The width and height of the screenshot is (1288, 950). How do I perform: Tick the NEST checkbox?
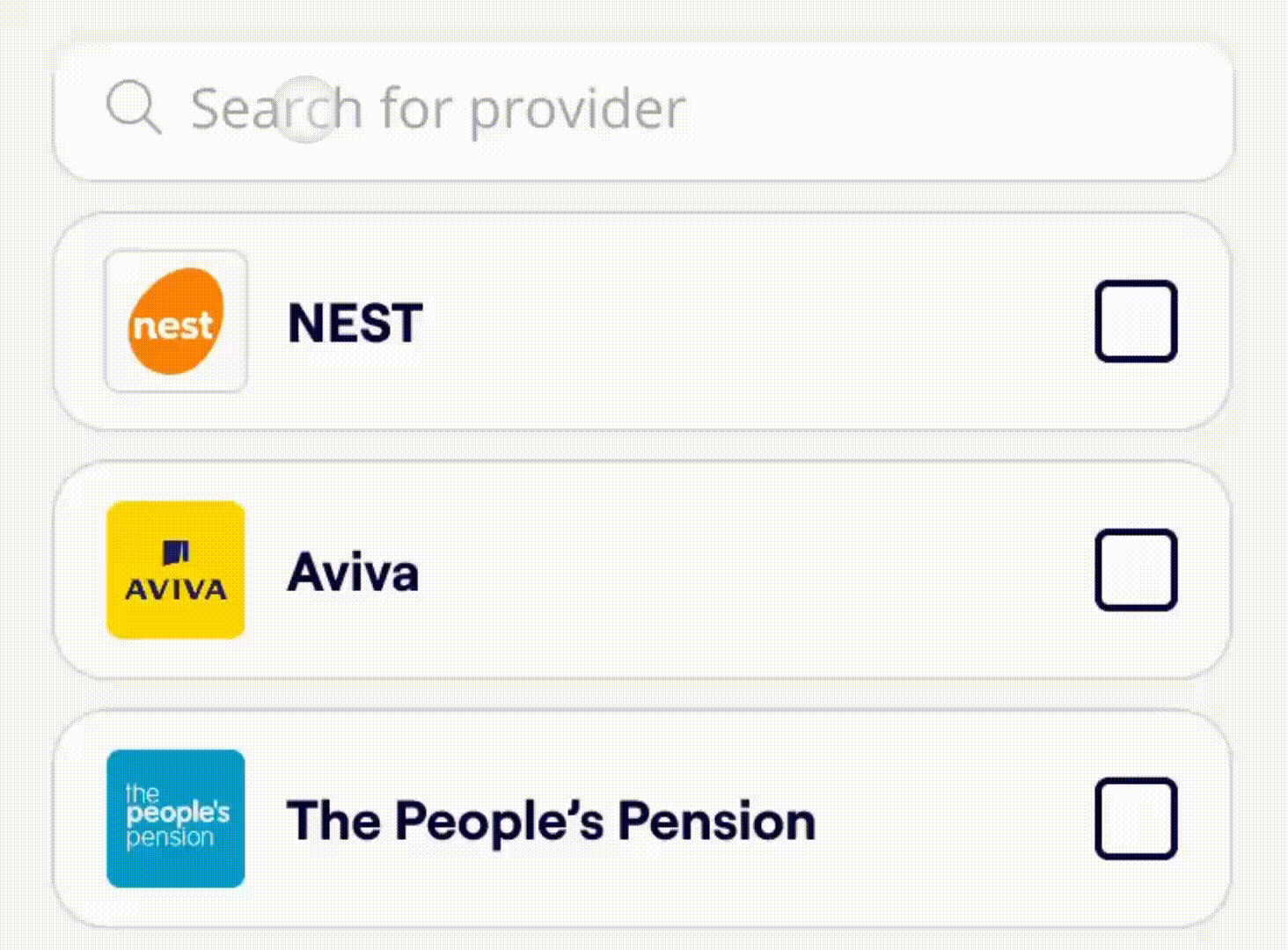[x=1136, y=321]
